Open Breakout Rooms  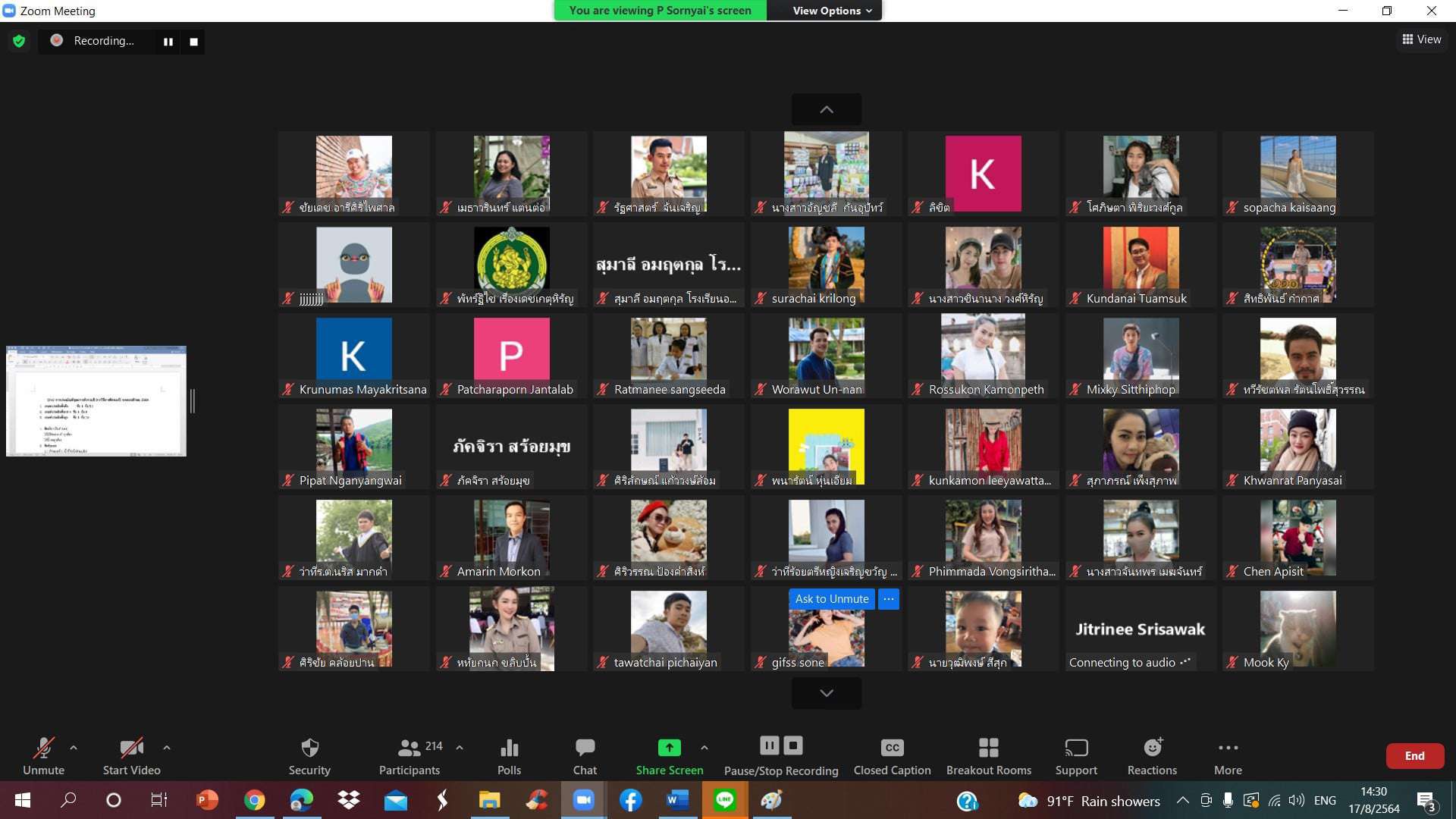[988, 748]
